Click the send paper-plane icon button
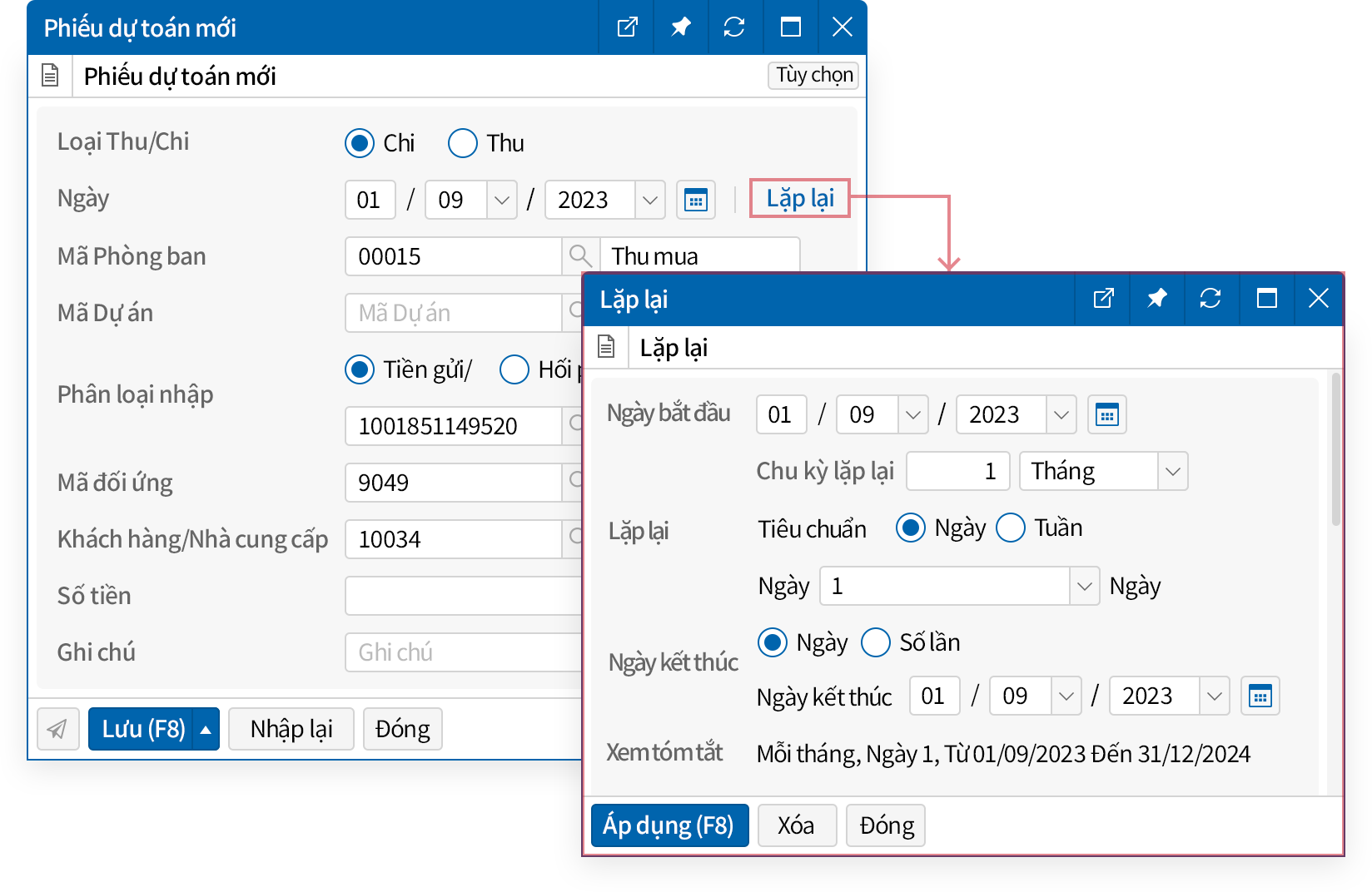1372x892 pixels. (57, 729)
